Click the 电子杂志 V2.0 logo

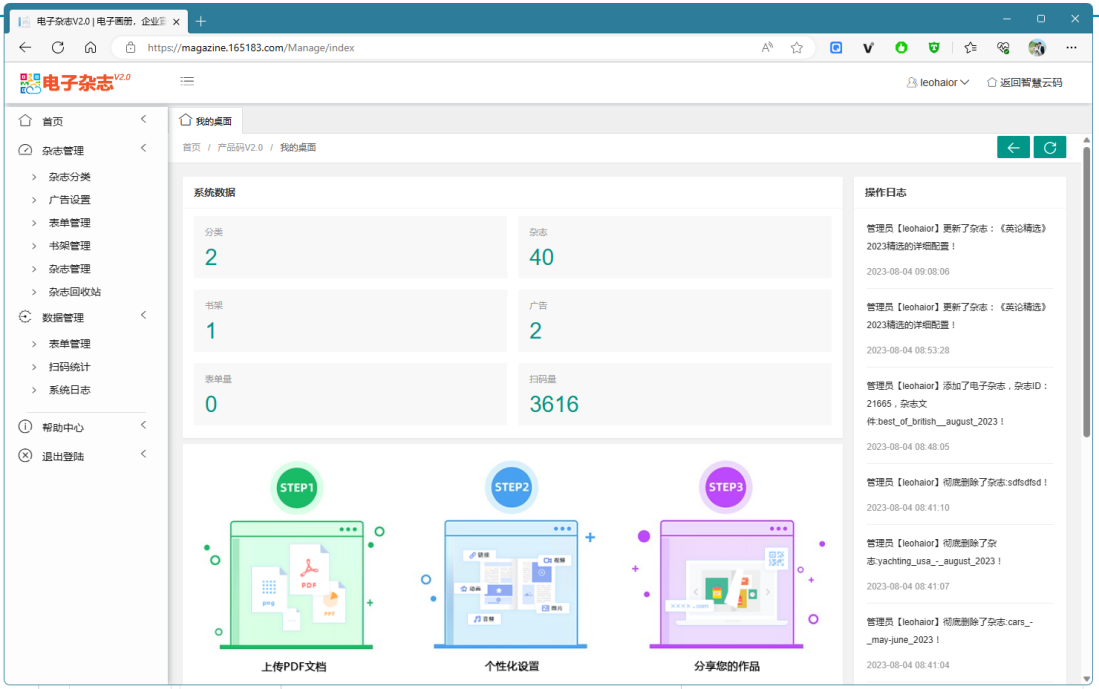tap(75, 83)
